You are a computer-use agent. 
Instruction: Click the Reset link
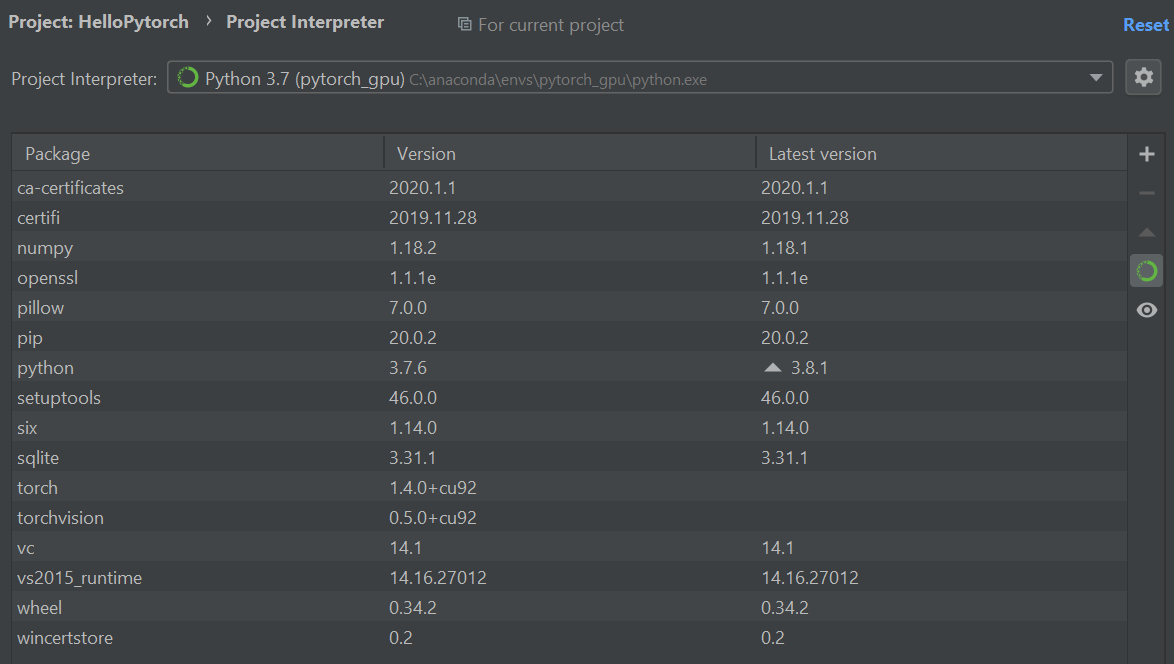[1146, 25]
